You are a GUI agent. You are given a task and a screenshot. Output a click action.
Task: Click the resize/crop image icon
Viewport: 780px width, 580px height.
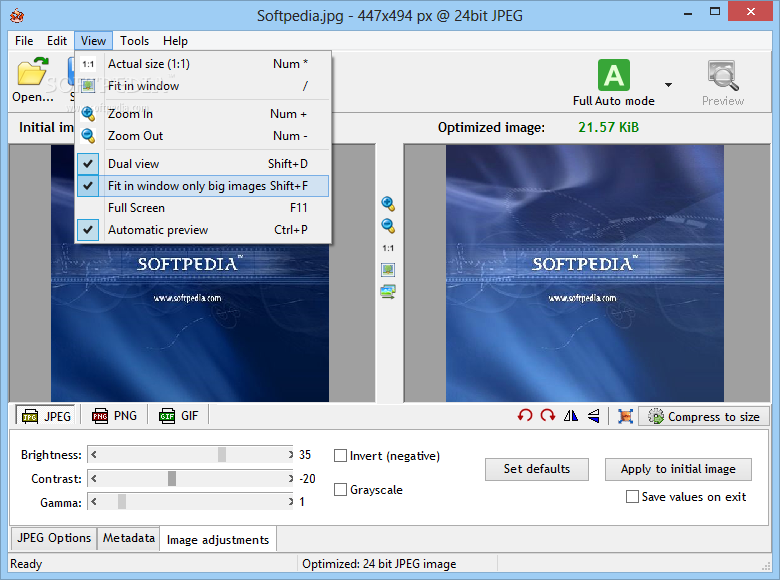point(625,416)
